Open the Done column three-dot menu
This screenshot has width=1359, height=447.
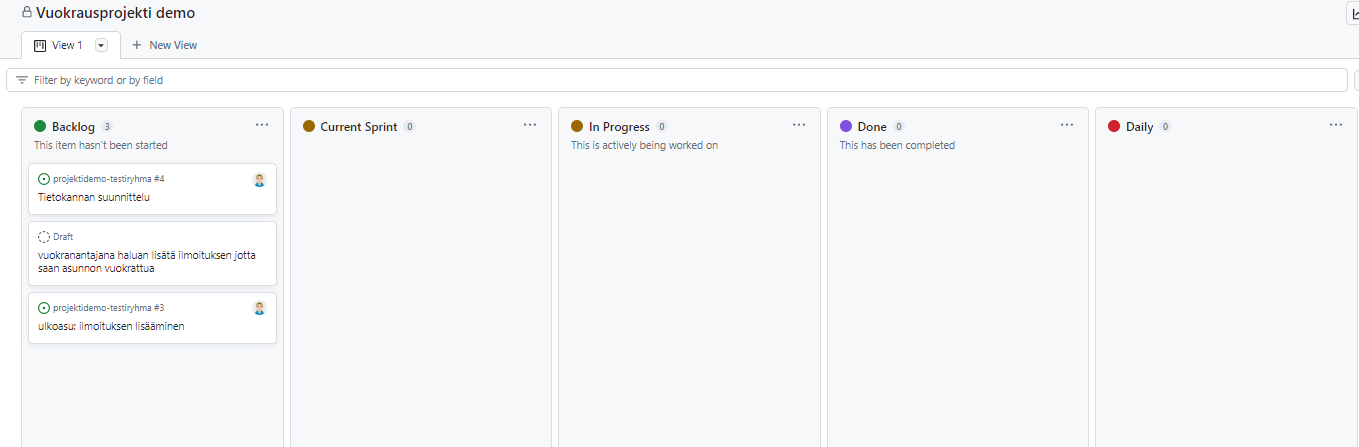1067,125
